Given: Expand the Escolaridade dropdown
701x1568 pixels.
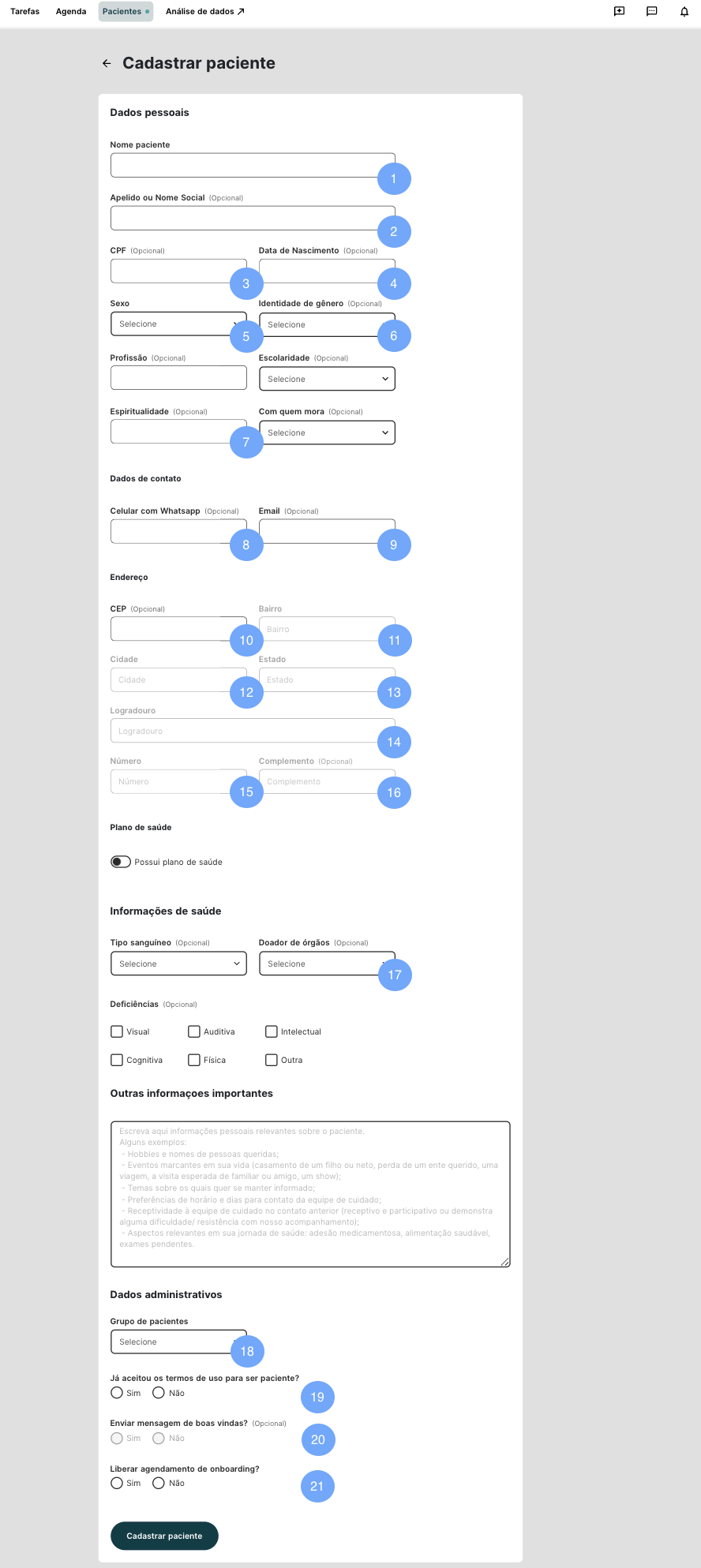Looking at the screenshot, I should click(x=327, y=379).
